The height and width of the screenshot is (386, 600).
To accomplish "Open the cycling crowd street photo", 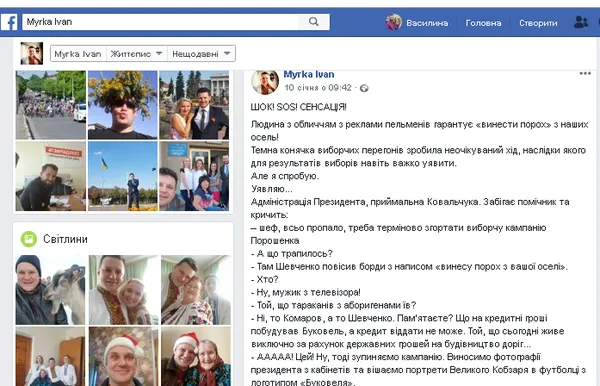I will click(x=51, y=105).
